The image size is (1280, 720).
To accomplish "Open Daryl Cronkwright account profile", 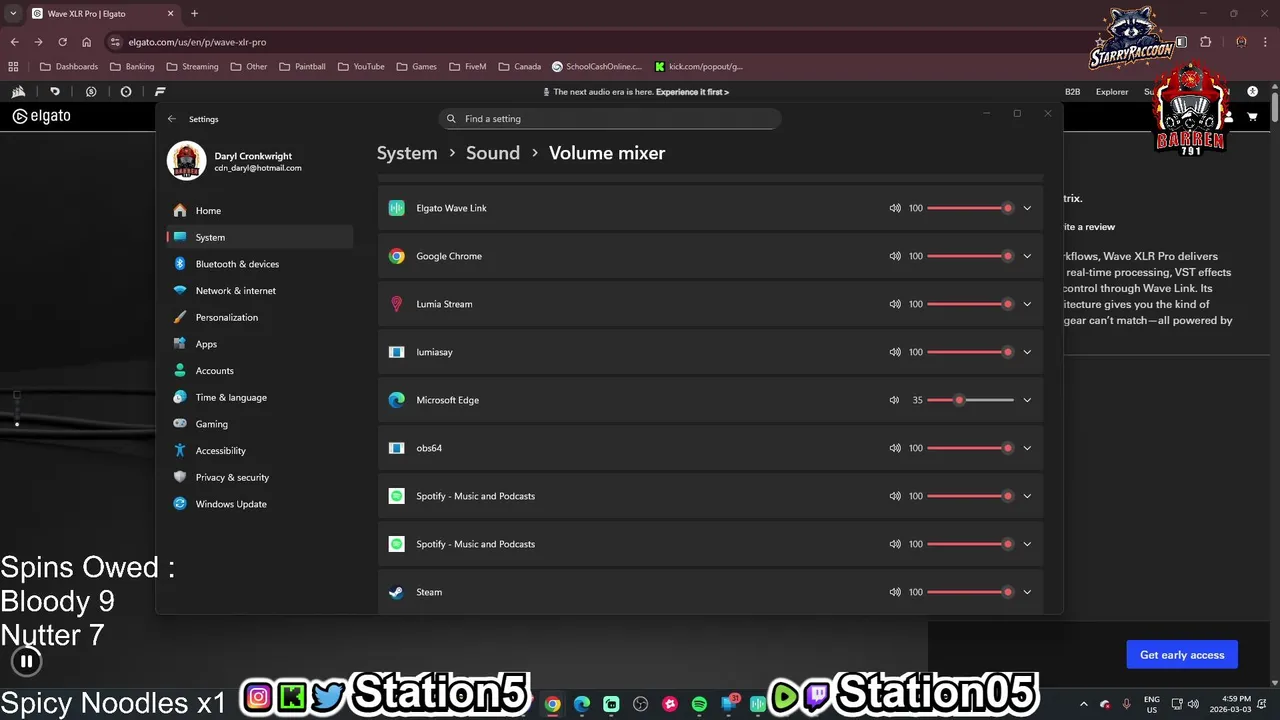I will point(235,161).
